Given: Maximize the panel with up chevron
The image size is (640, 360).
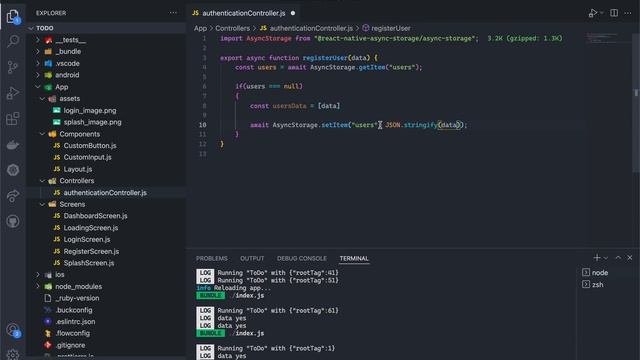Looking at the screenshot, I should [618, 258].
